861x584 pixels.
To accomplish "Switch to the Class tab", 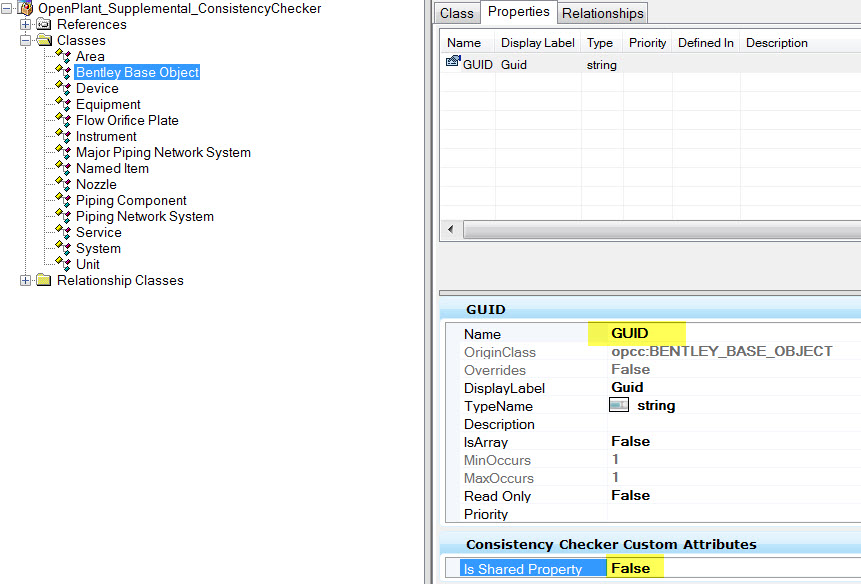I will pos(457,13).
